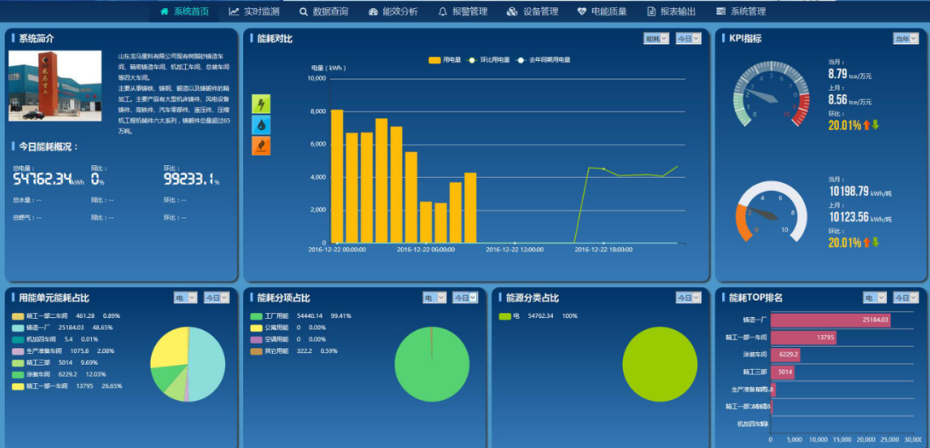Image resolution: width=930 pixels, height=448 pixels.
Task: Click the 工厂用能 green legend swatch
Action: pos(256,316)
